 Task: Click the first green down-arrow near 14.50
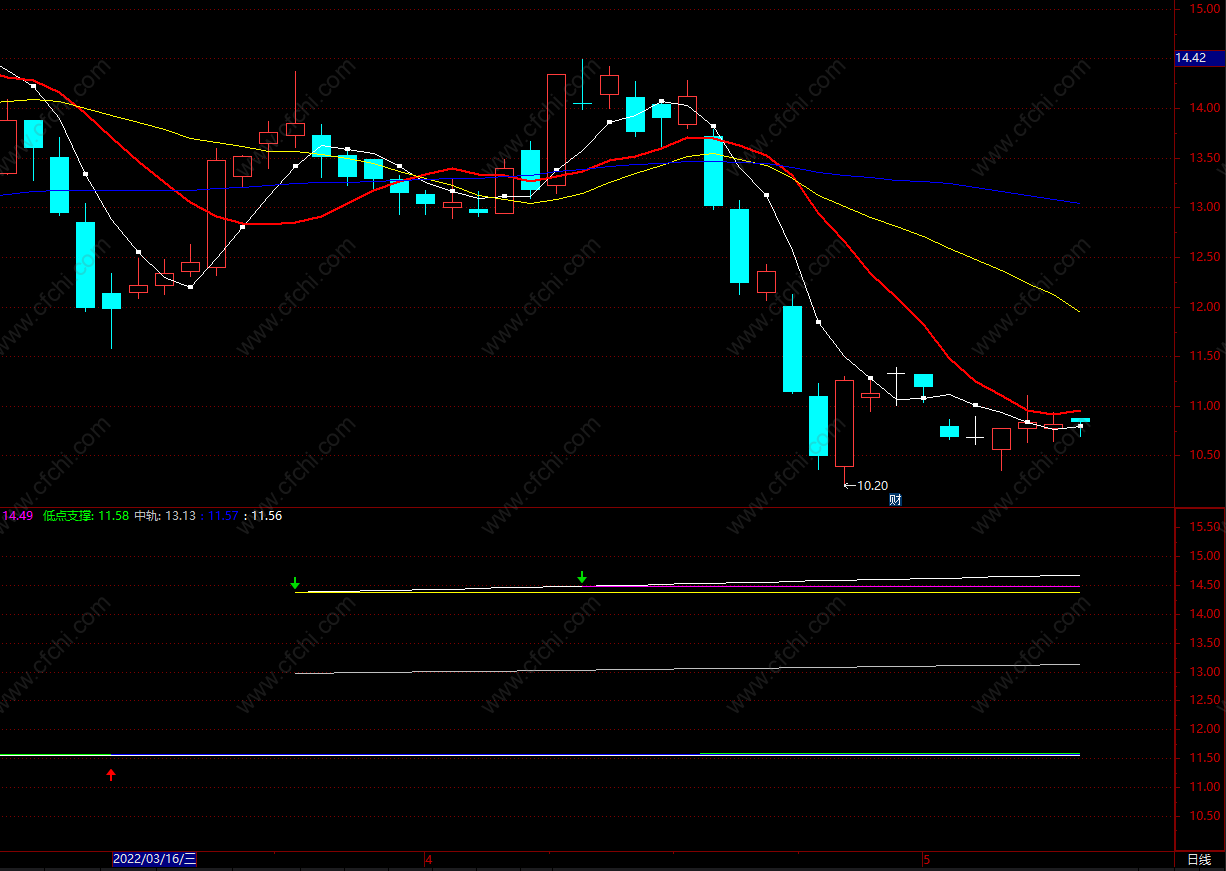click(295, 583)
